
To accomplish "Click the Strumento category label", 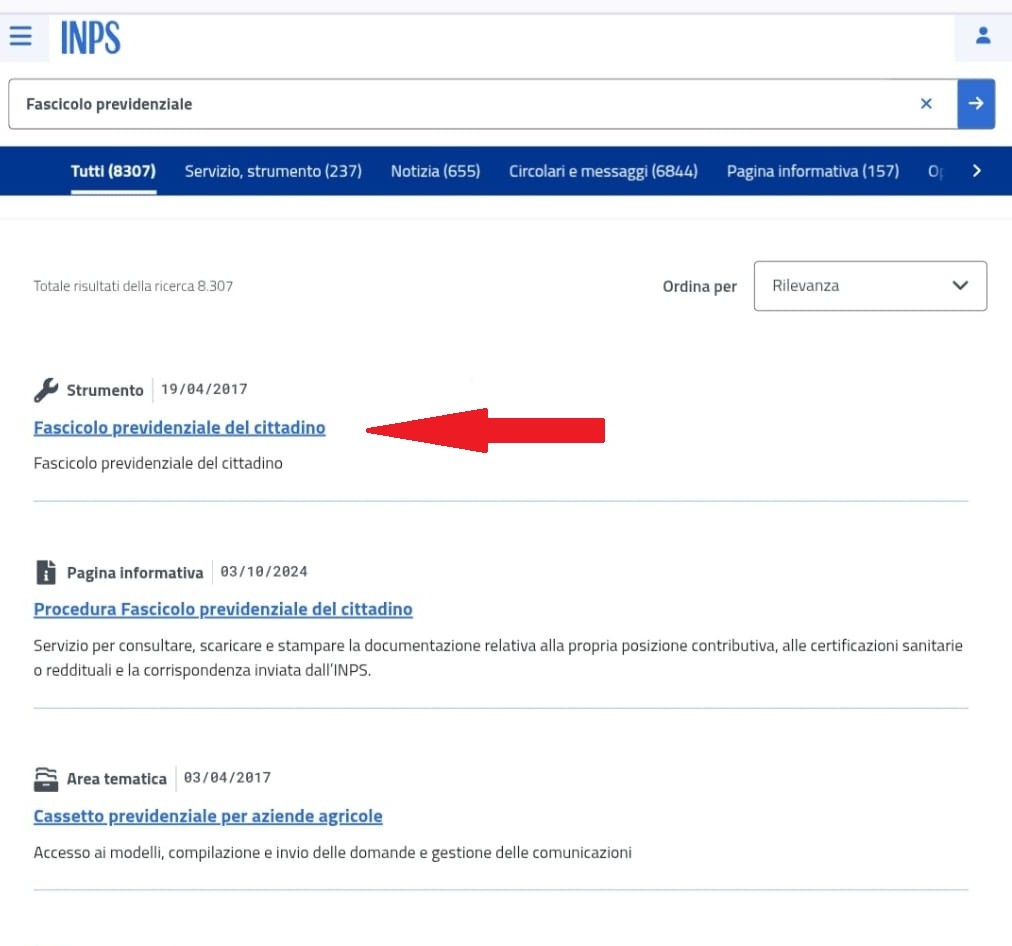I will [x=105, y=390].
